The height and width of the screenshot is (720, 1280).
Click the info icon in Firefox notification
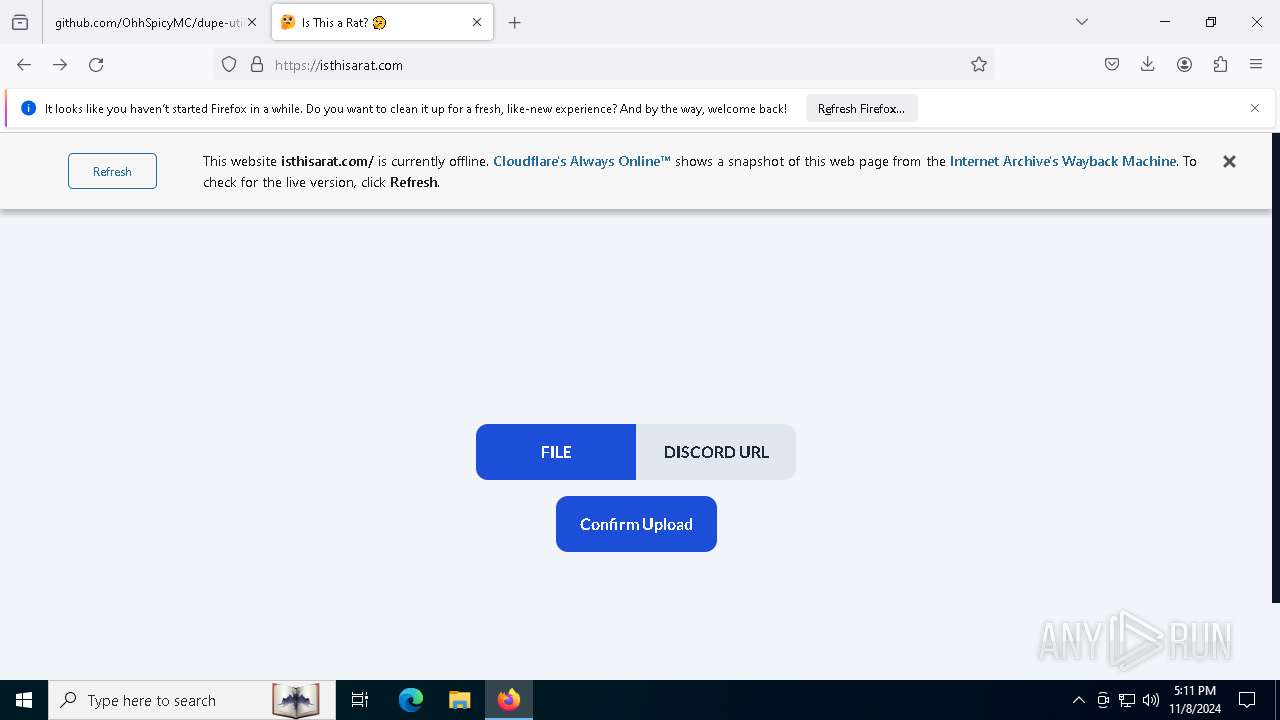(x=28, y=108)
